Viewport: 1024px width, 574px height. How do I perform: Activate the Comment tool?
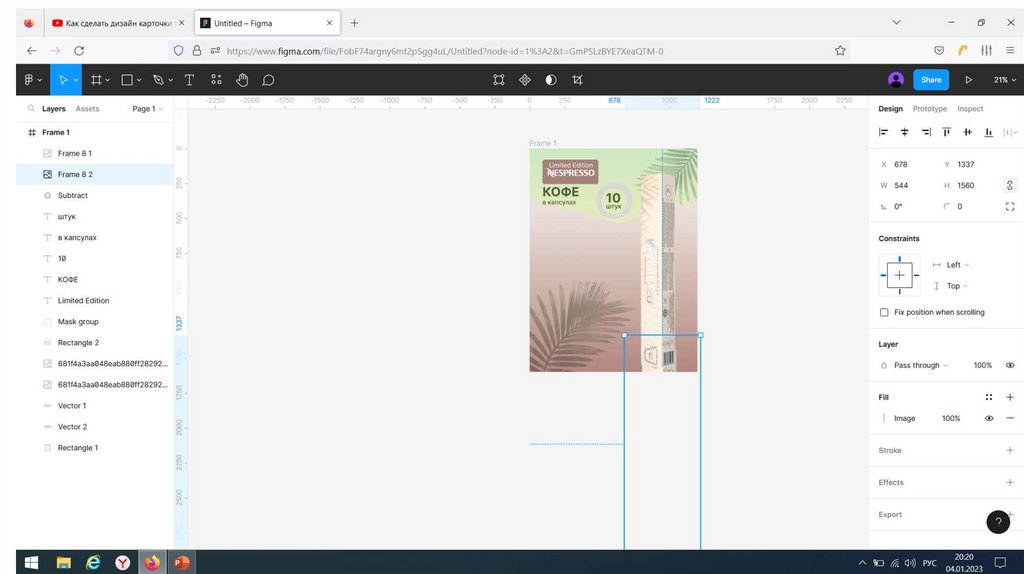tap(268, 80)
